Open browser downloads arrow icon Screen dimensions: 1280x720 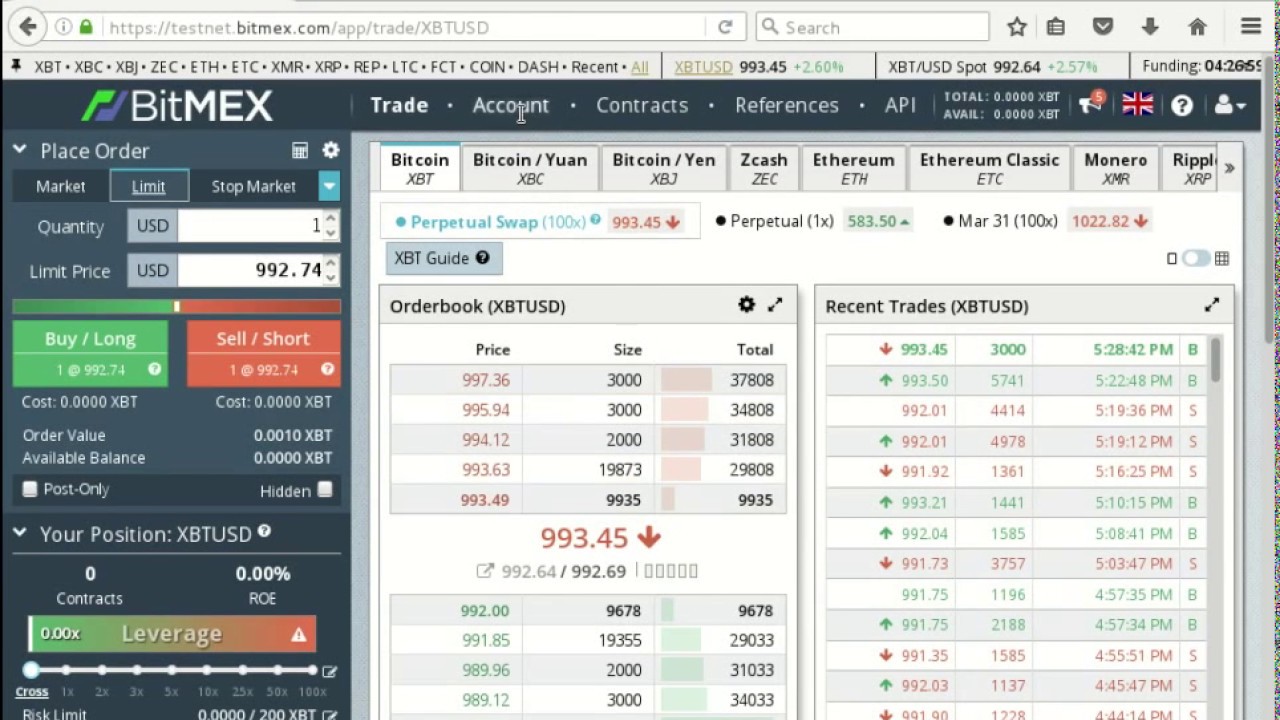(x=1150, y=27)
